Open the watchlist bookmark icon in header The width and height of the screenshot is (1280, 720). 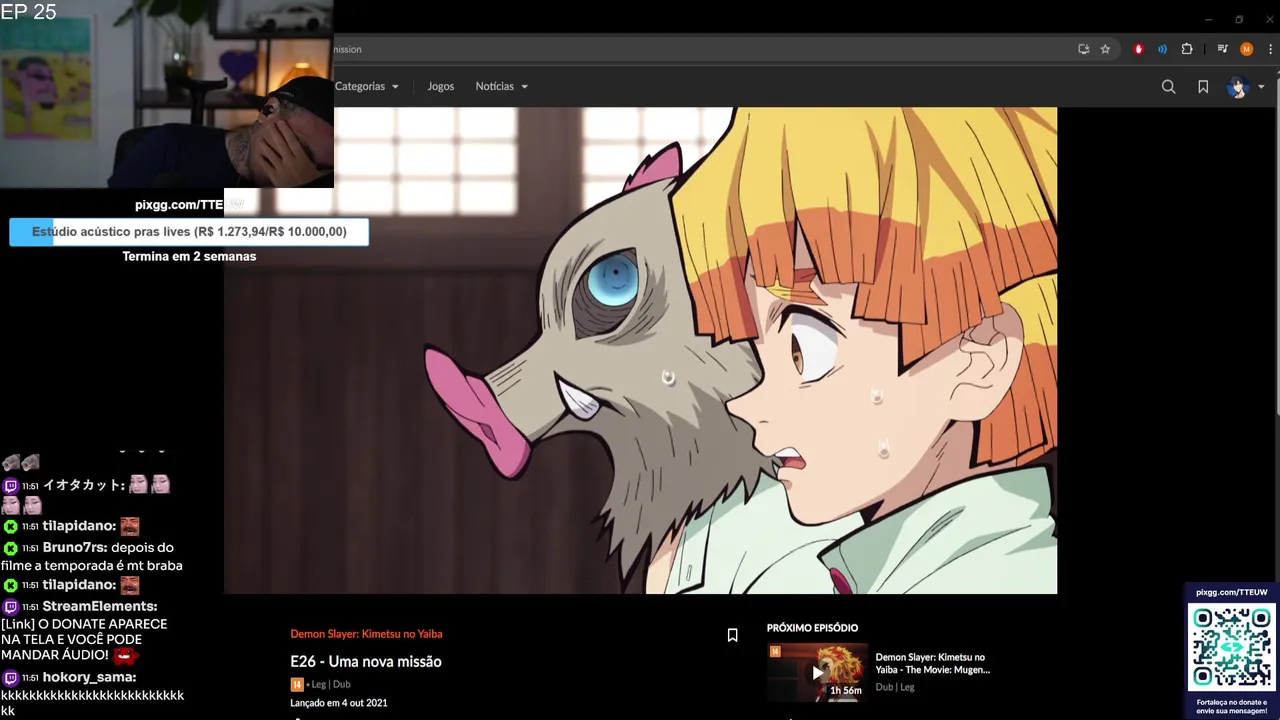pyautogui.click(x=1203, y=87)
